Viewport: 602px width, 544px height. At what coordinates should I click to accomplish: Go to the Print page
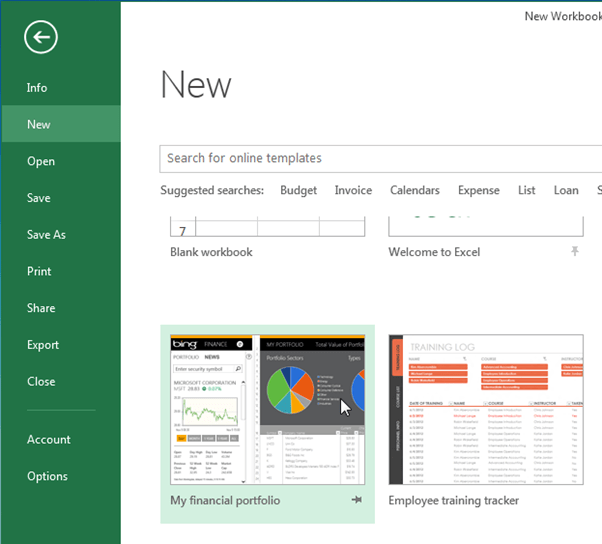click(39, 271)
